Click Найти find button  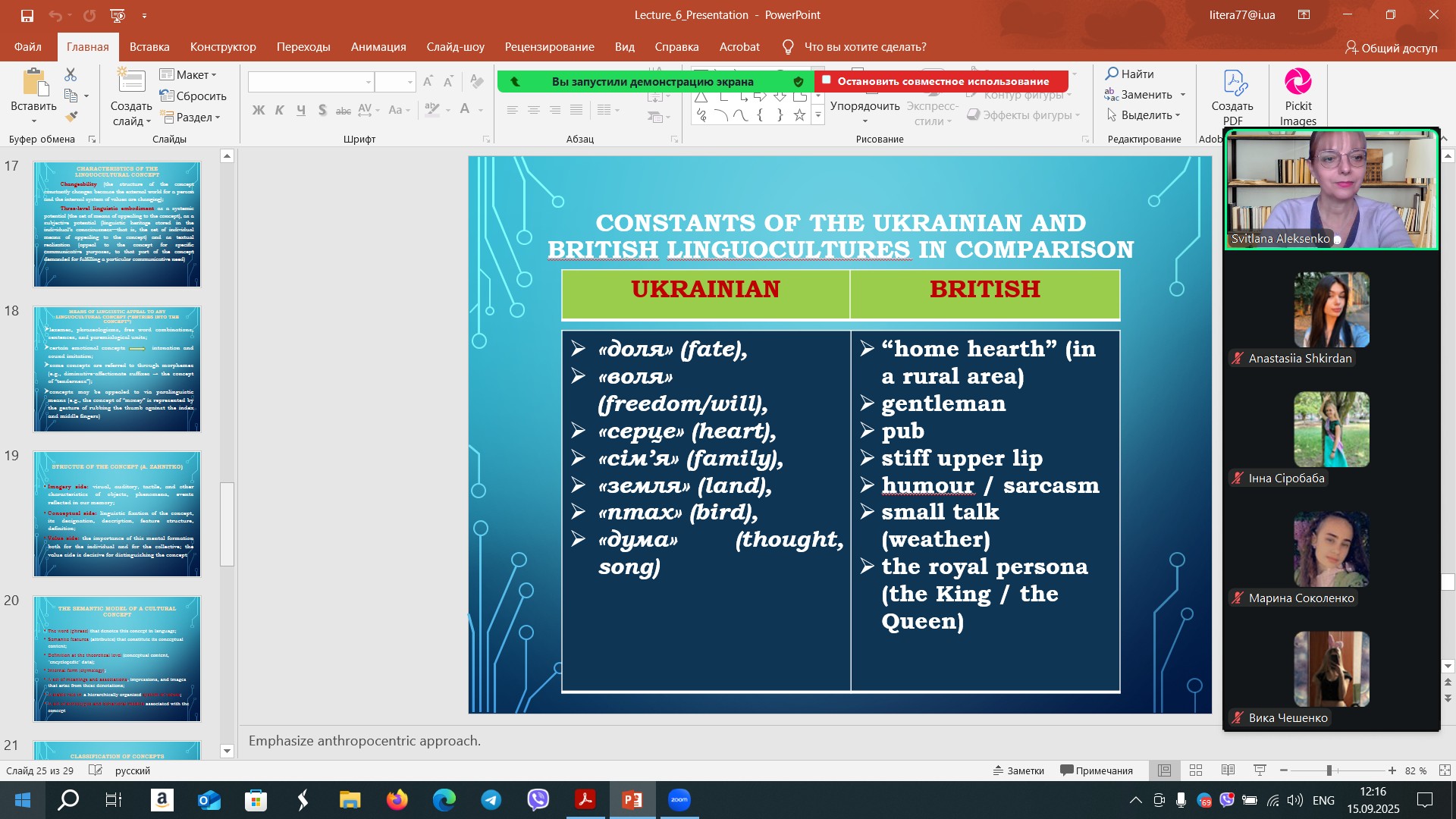pyautogui.click(x=1129, y=74)
